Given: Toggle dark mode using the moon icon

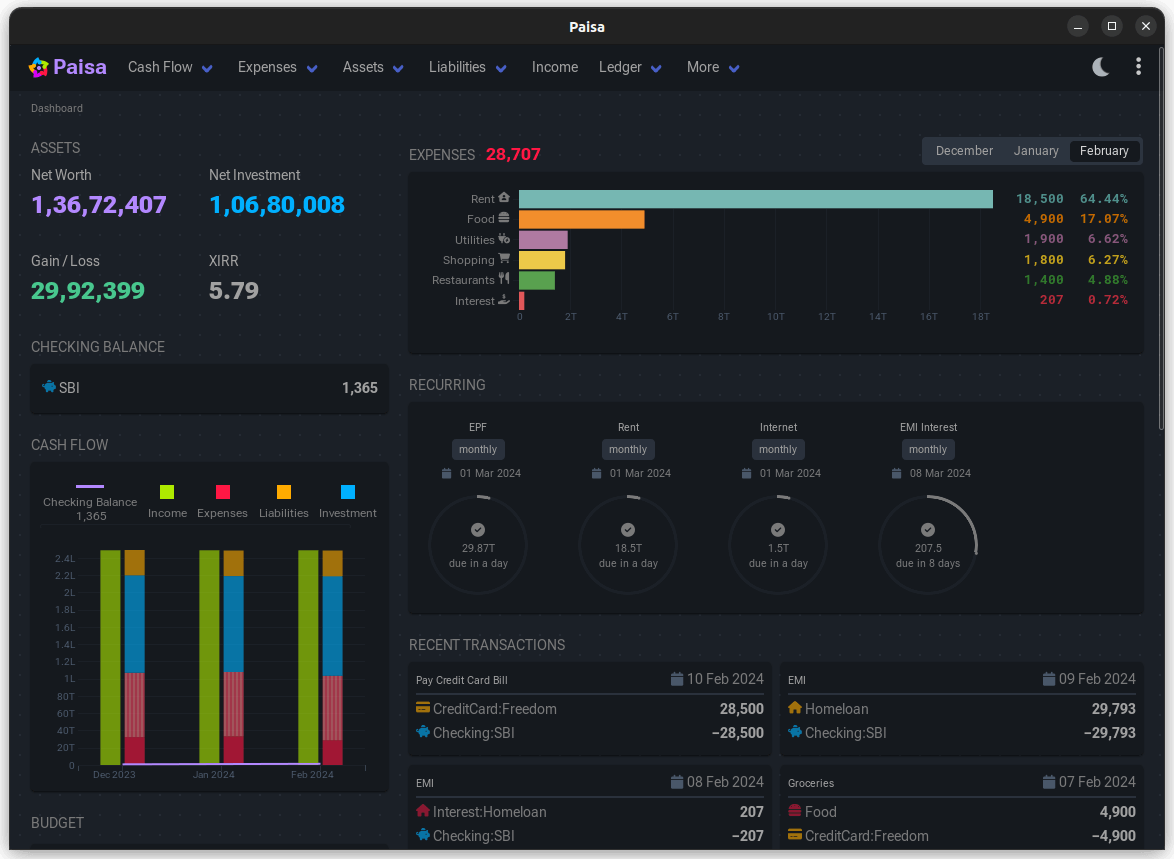Looking at the screenshot, I should [1101, 66].
